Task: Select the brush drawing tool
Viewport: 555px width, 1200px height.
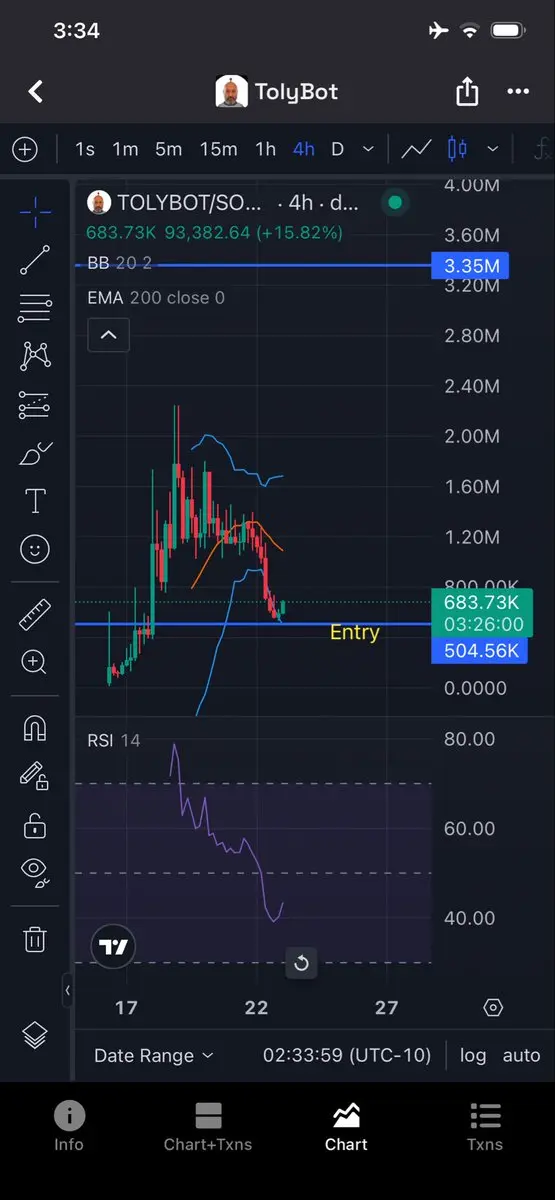Action: pyautogui.click(x=35, y=453)
